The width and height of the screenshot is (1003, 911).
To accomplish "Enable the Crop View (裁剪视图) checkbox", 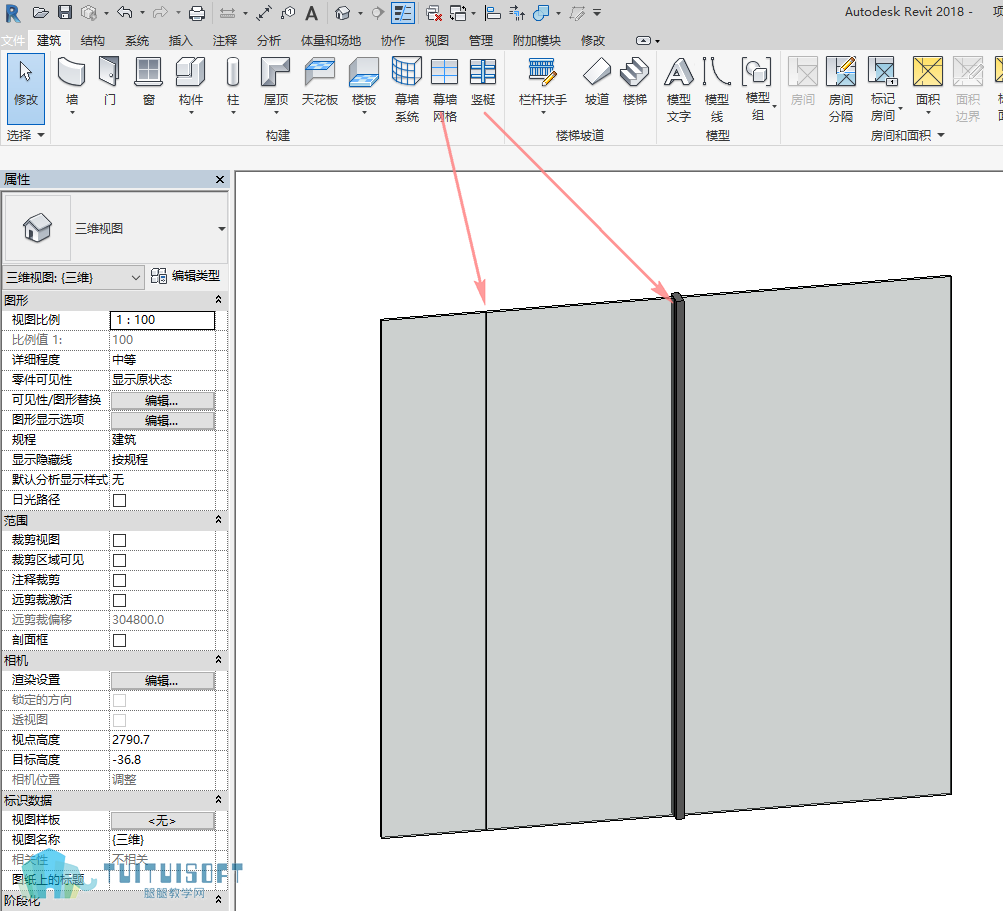I will point(120,541).
